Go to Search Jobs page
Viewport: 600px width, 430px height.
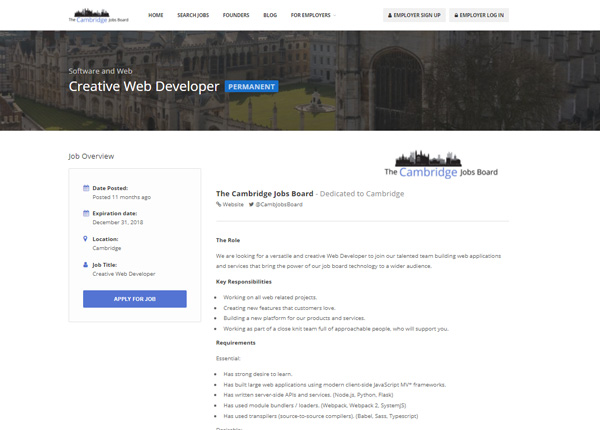(x=193, y=15)
